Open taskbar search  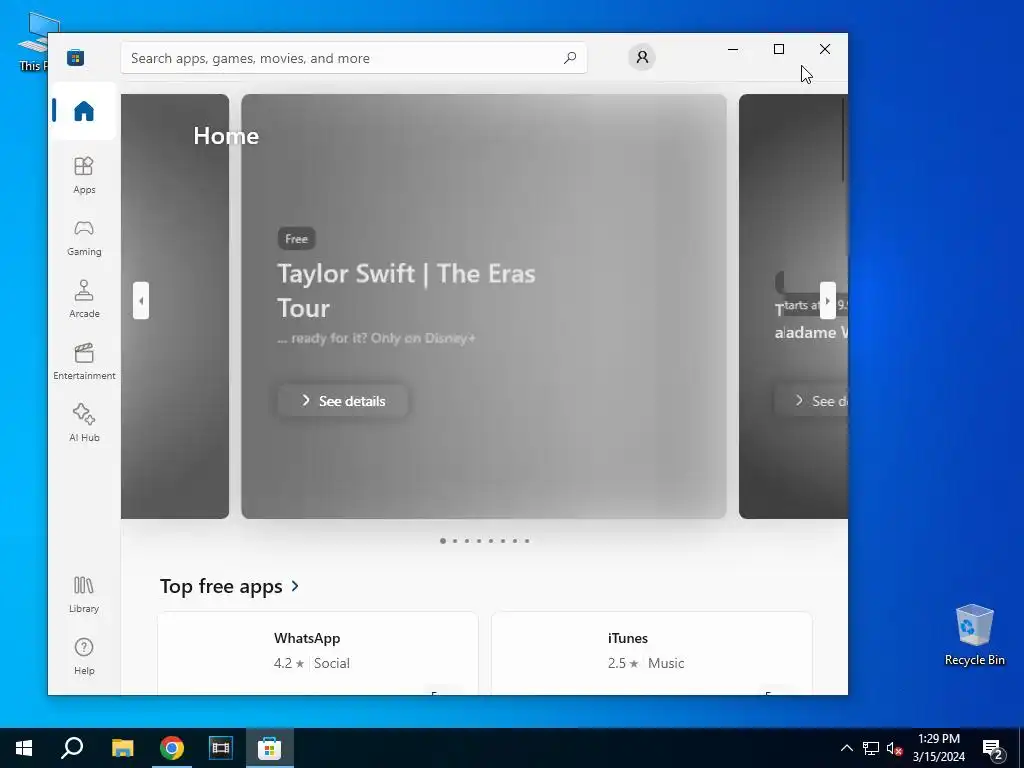72,748
